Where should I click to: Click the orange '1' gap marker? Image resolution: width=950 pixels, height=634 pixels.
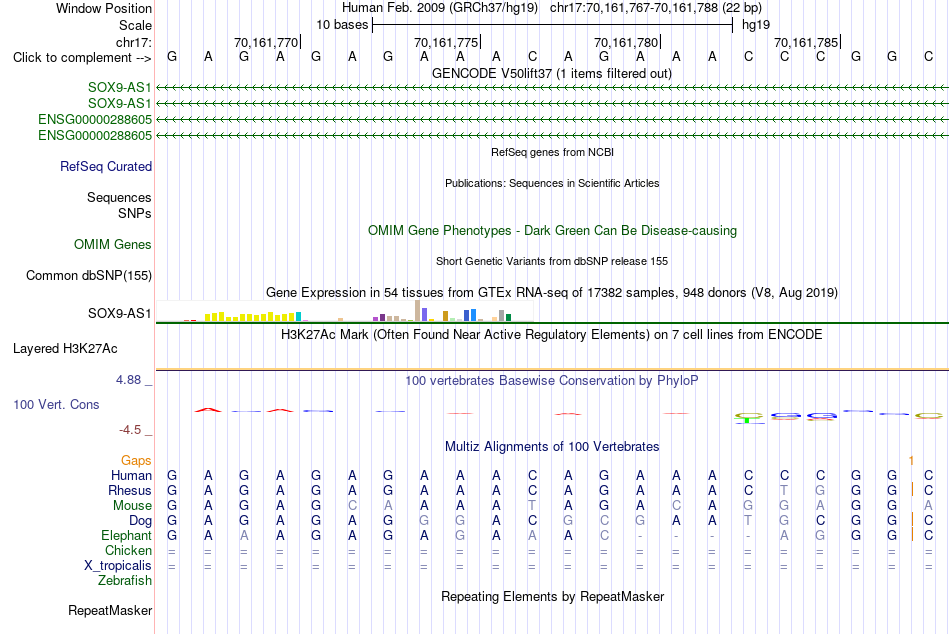tap(911, 461)
